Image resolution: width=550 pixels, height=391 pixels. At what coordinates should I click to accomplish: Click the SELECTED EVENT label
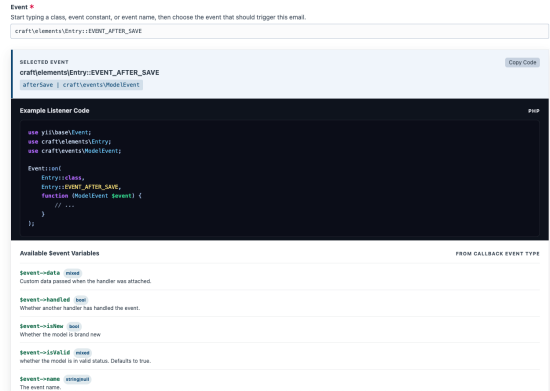coord(44,62)
